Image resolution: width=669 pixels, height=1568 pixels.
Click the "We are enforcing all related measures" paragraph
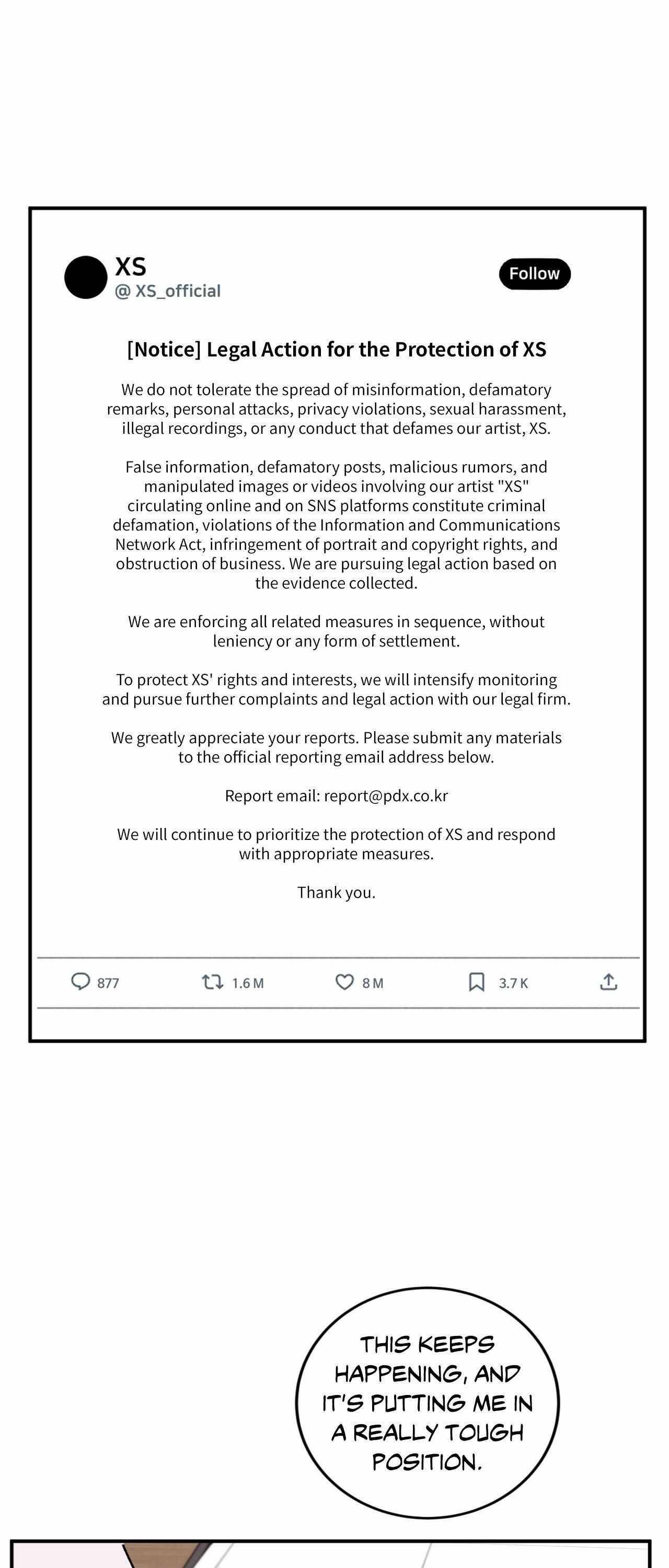click(336, 631)
